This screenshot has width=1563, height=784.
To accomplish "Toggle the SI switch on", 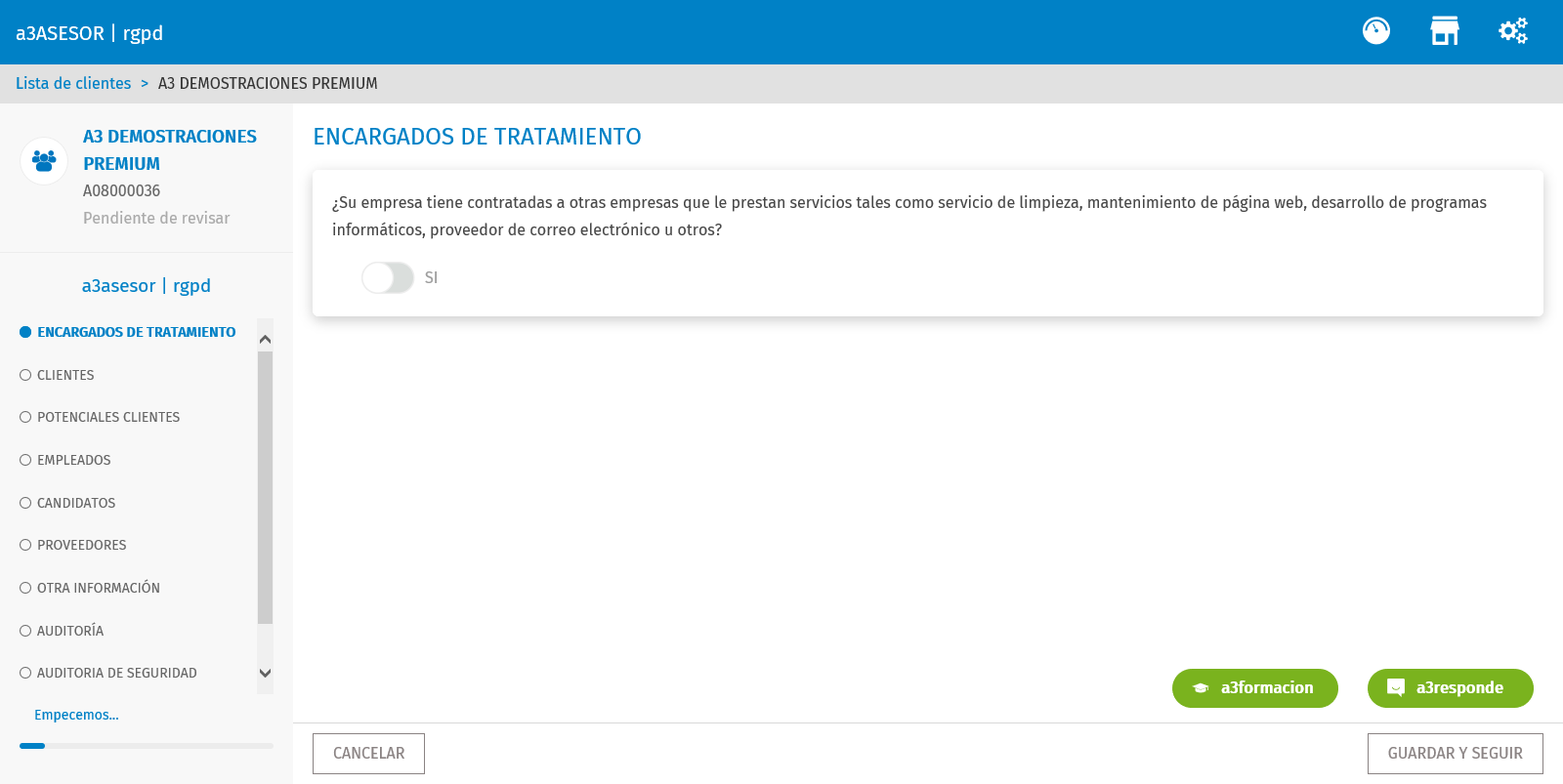I will point(388,278).
